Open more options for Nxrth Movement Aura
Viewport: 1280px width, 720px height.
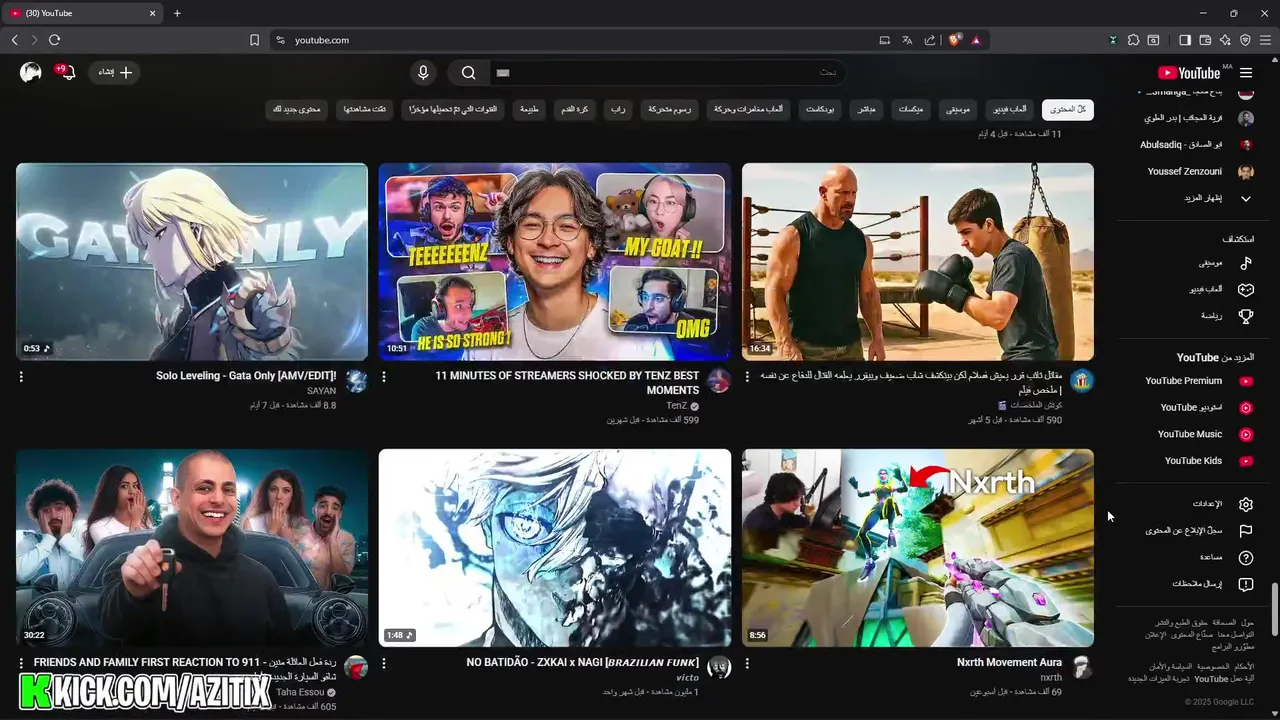pyautogui.click(x=747, y=663)
